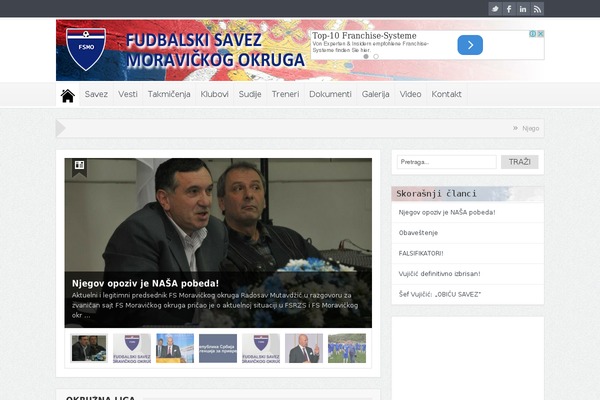Open the Savez menu
The image size is (600, 400).
click(x=96, y=94)
